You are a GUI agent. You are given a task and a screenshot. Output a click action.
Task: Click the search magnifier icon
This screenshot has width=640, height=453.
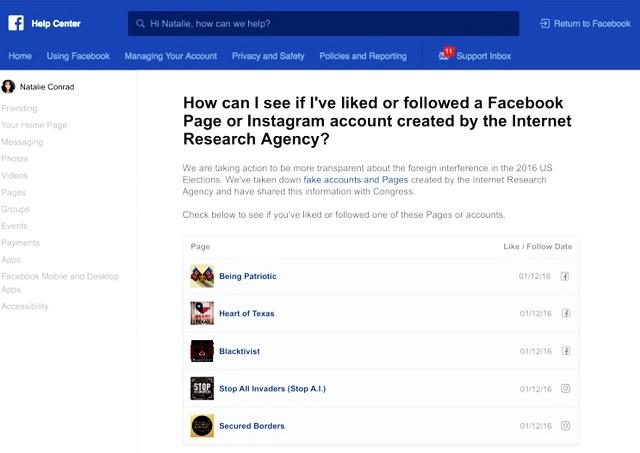pos(140,23)
